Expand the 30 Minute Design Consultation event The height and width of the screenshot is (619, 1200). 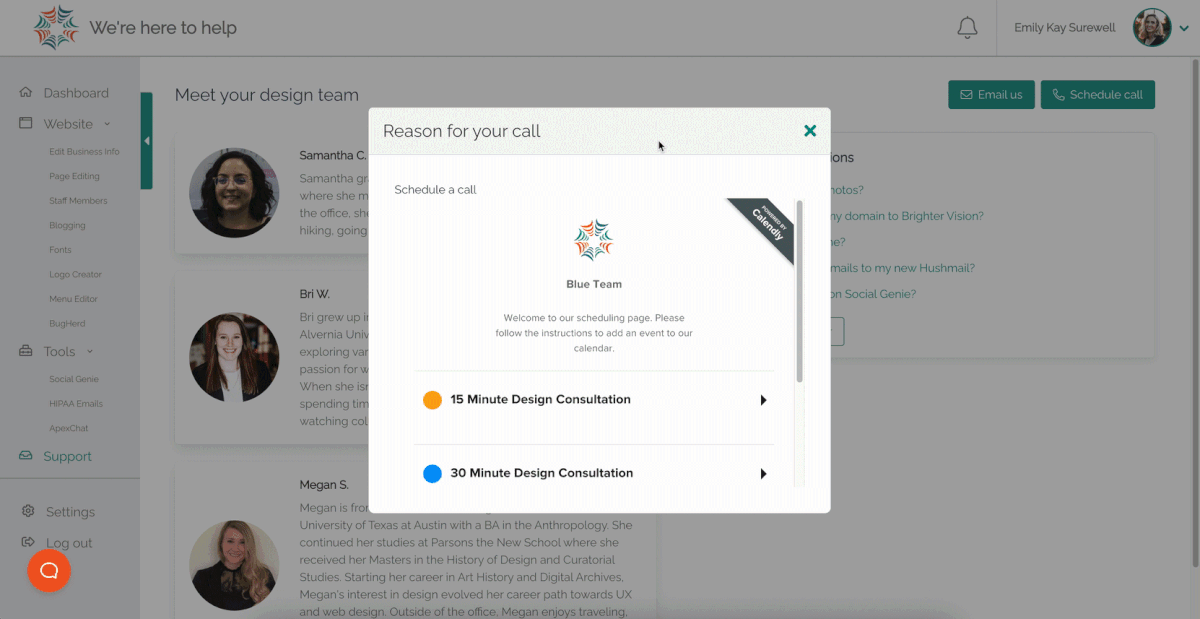pyautogui.click(x=764, y=473)
